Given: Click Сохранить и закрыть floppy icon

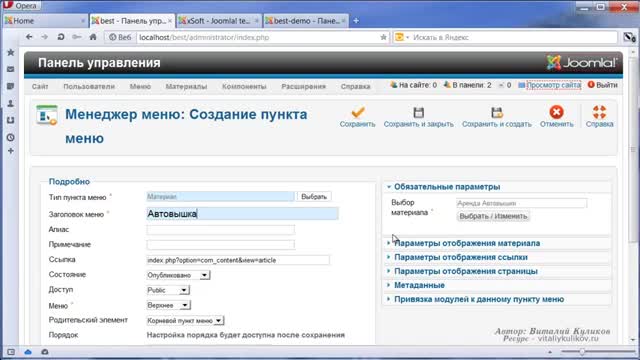Looking at the screenshot, I should coord(418,112).
